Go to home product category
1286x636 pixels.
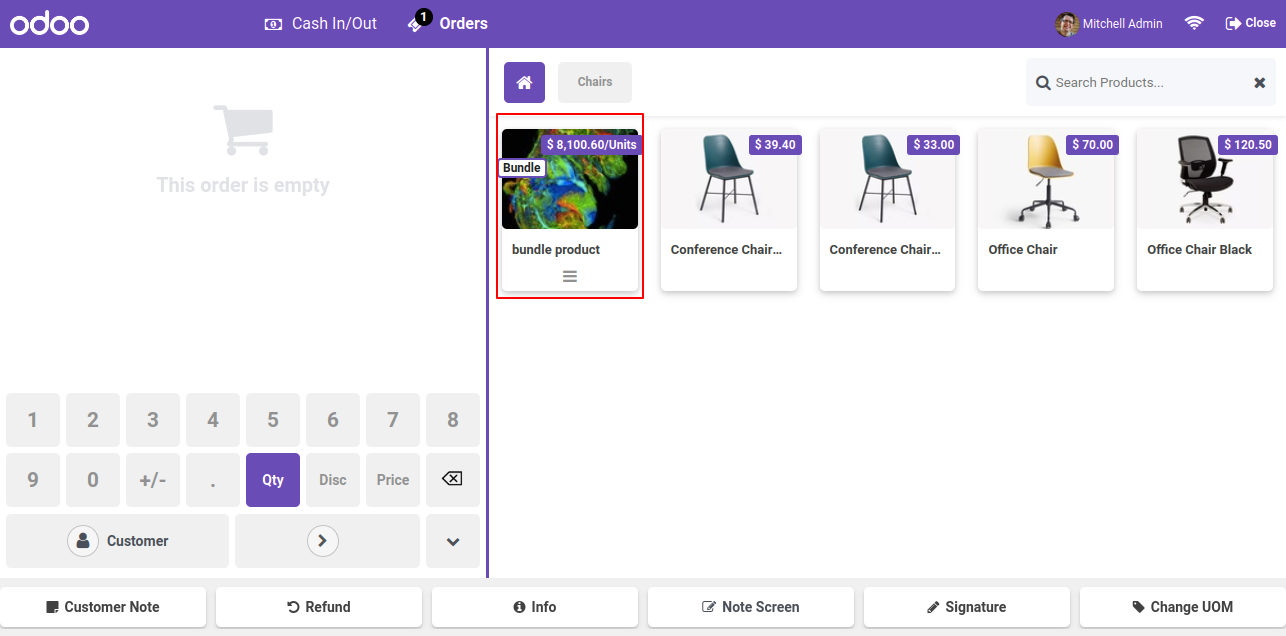(524, 82)
